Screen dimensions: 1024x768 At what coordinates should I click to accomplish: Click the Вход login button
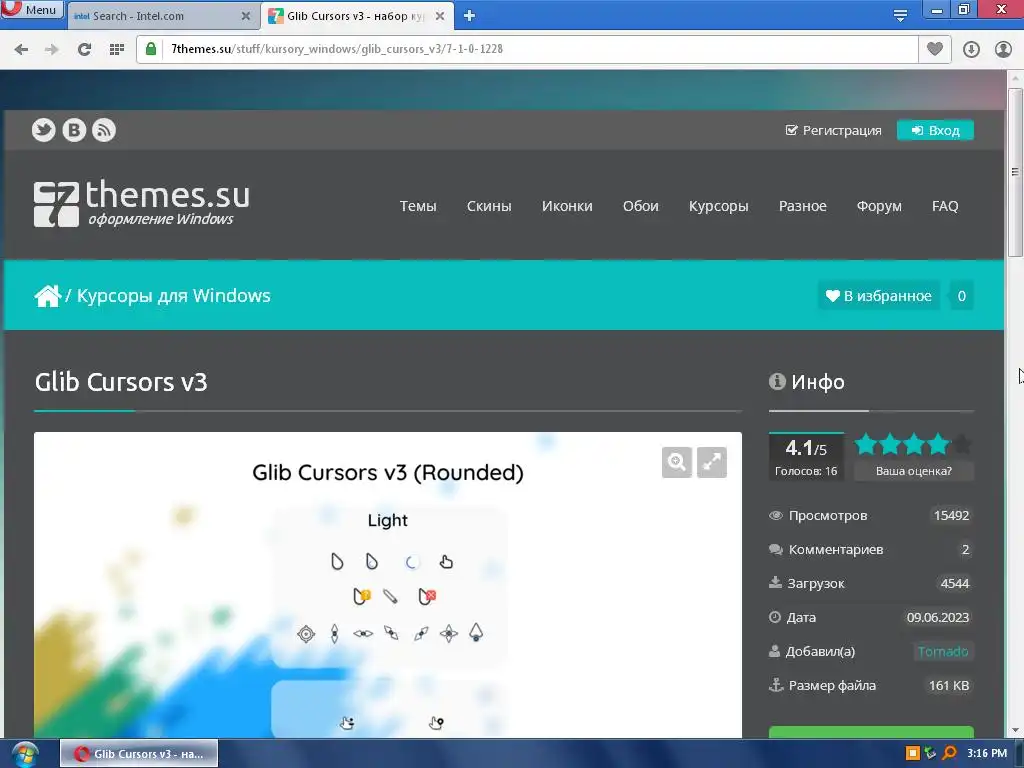(935, 130)
